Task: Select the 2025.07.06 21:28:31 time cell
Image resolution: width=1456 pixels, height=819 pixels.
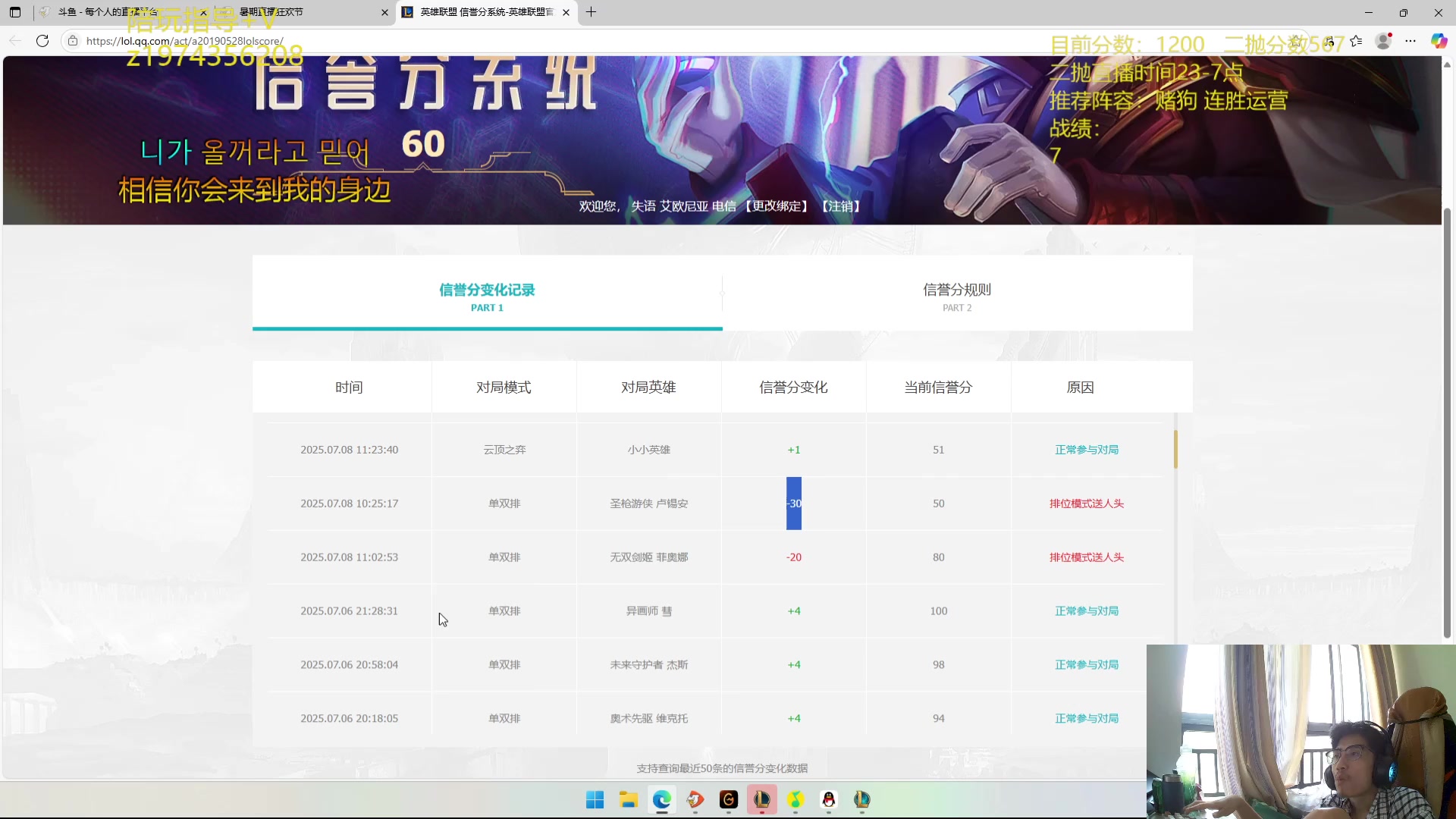Action: (x=349, y=611)
